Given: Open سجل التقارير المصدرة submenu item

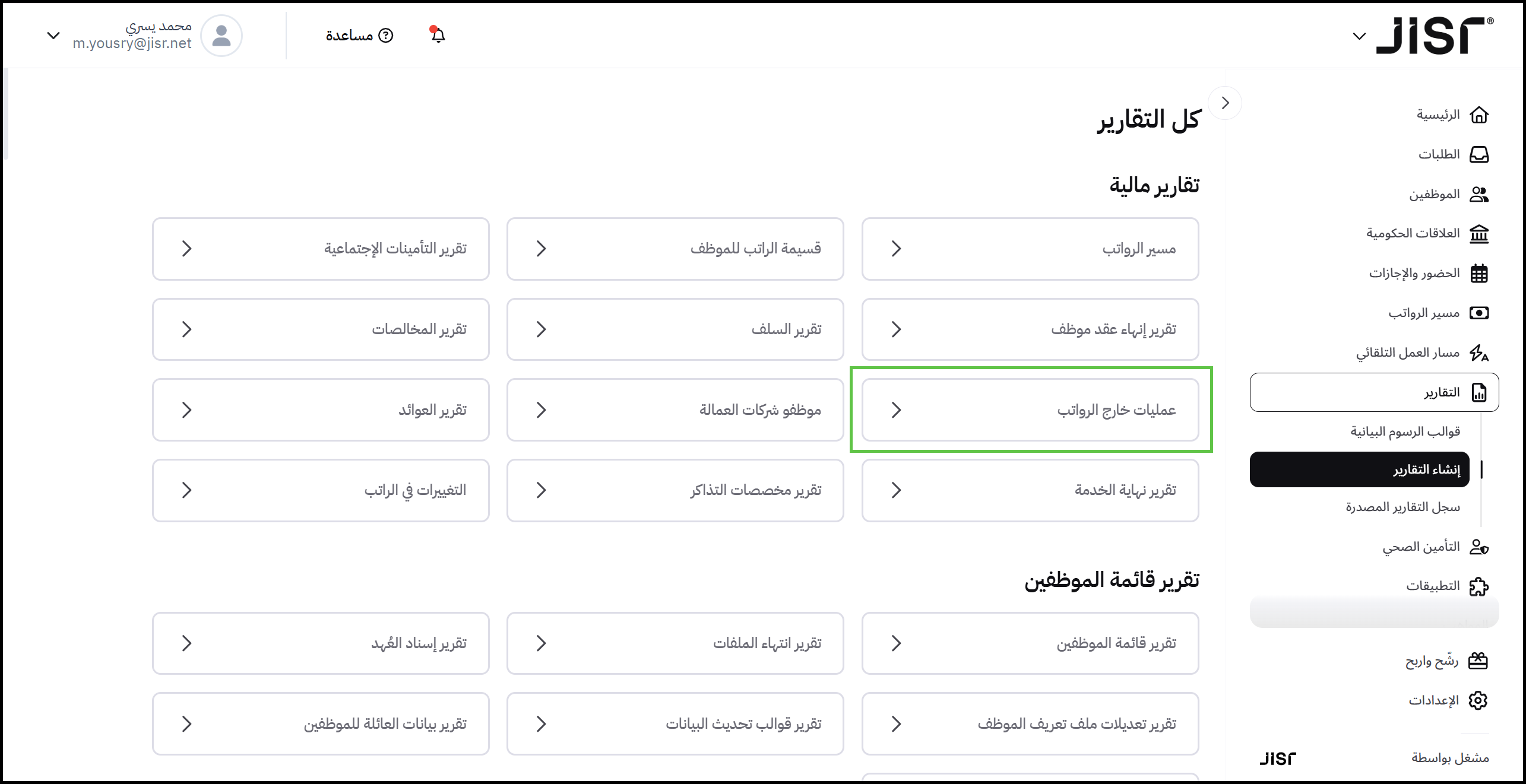Looking at the screenshot, I should coord(1402,507).
